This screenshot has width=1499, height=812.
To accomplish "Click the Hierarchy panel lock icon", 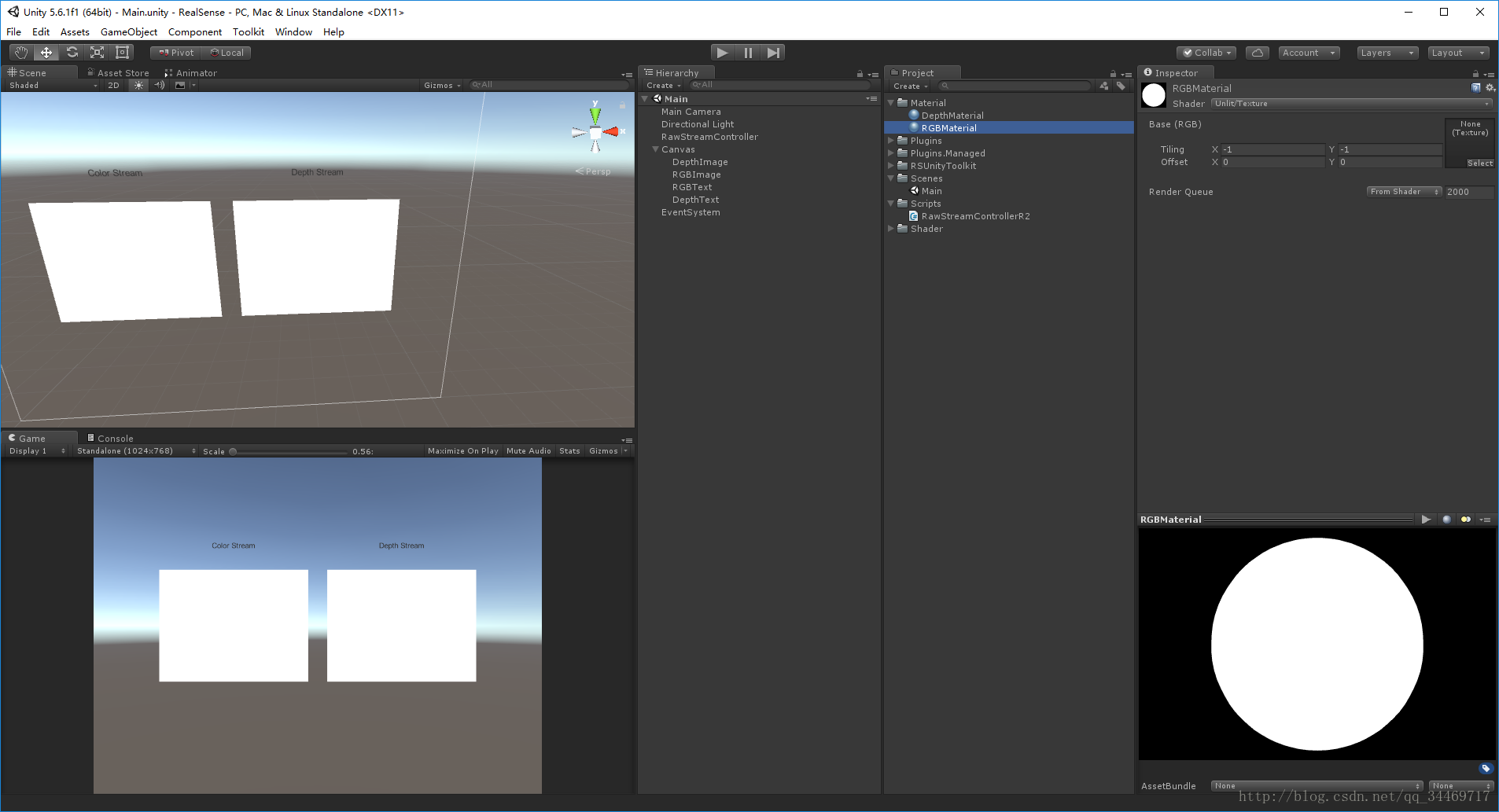I will (860, 74).
